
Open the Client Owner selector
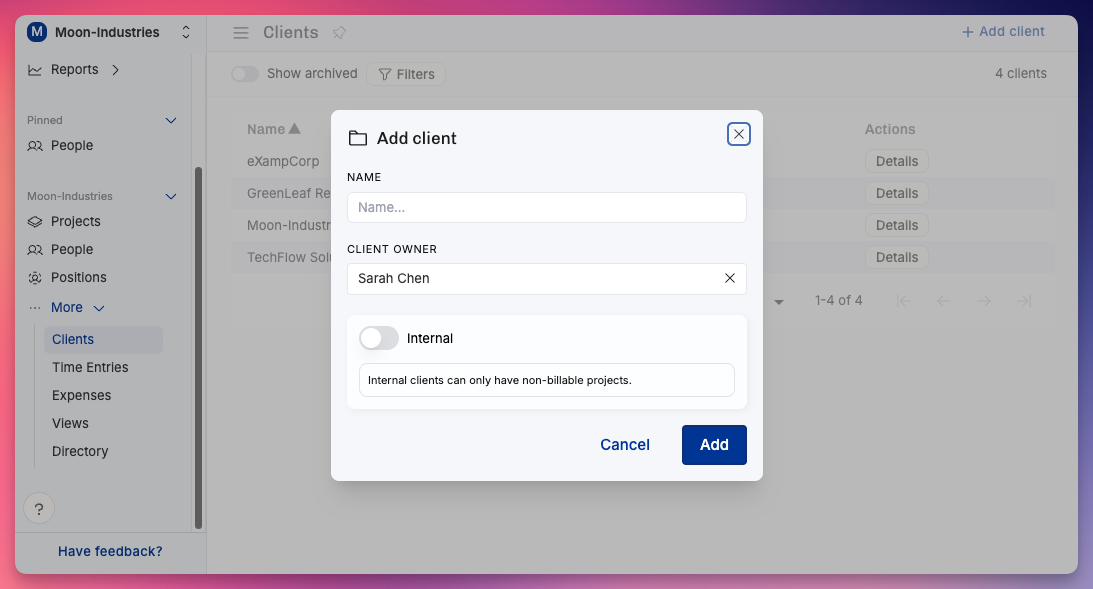(x=546, y=279)
